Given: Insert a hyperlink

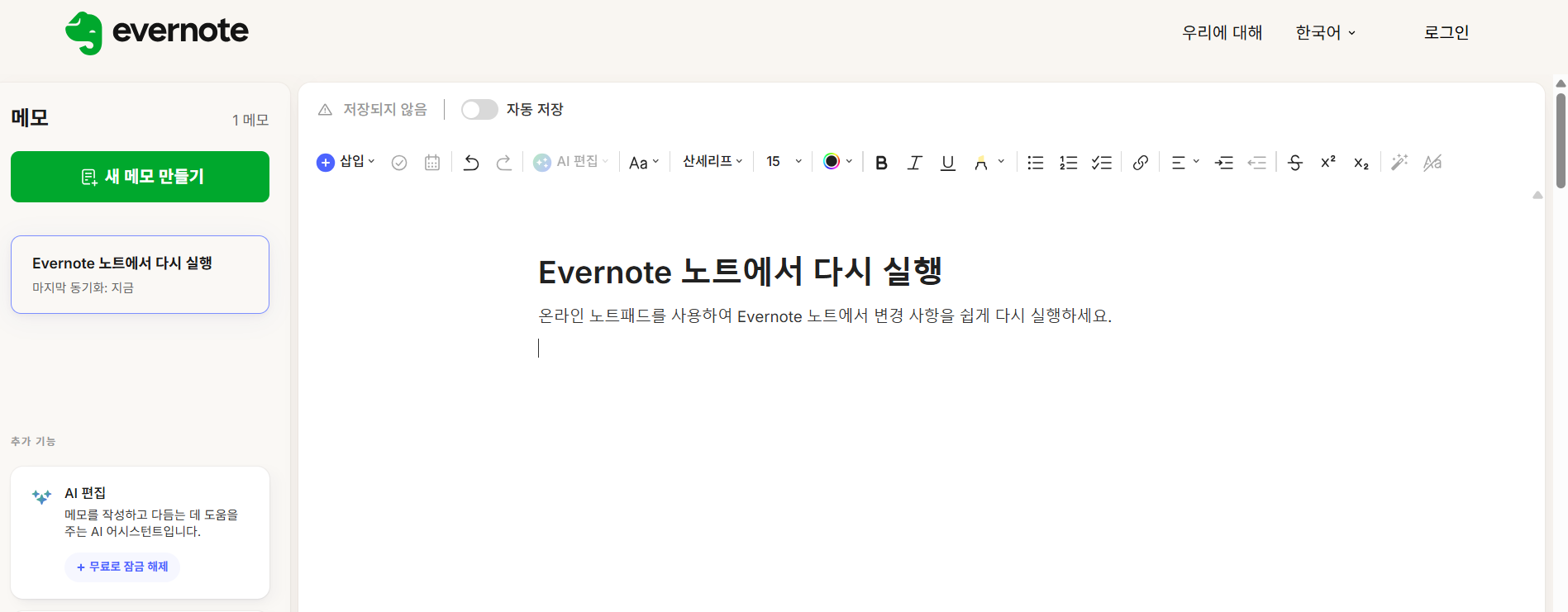Looking at the screenshot, I should coord(1141,163).
